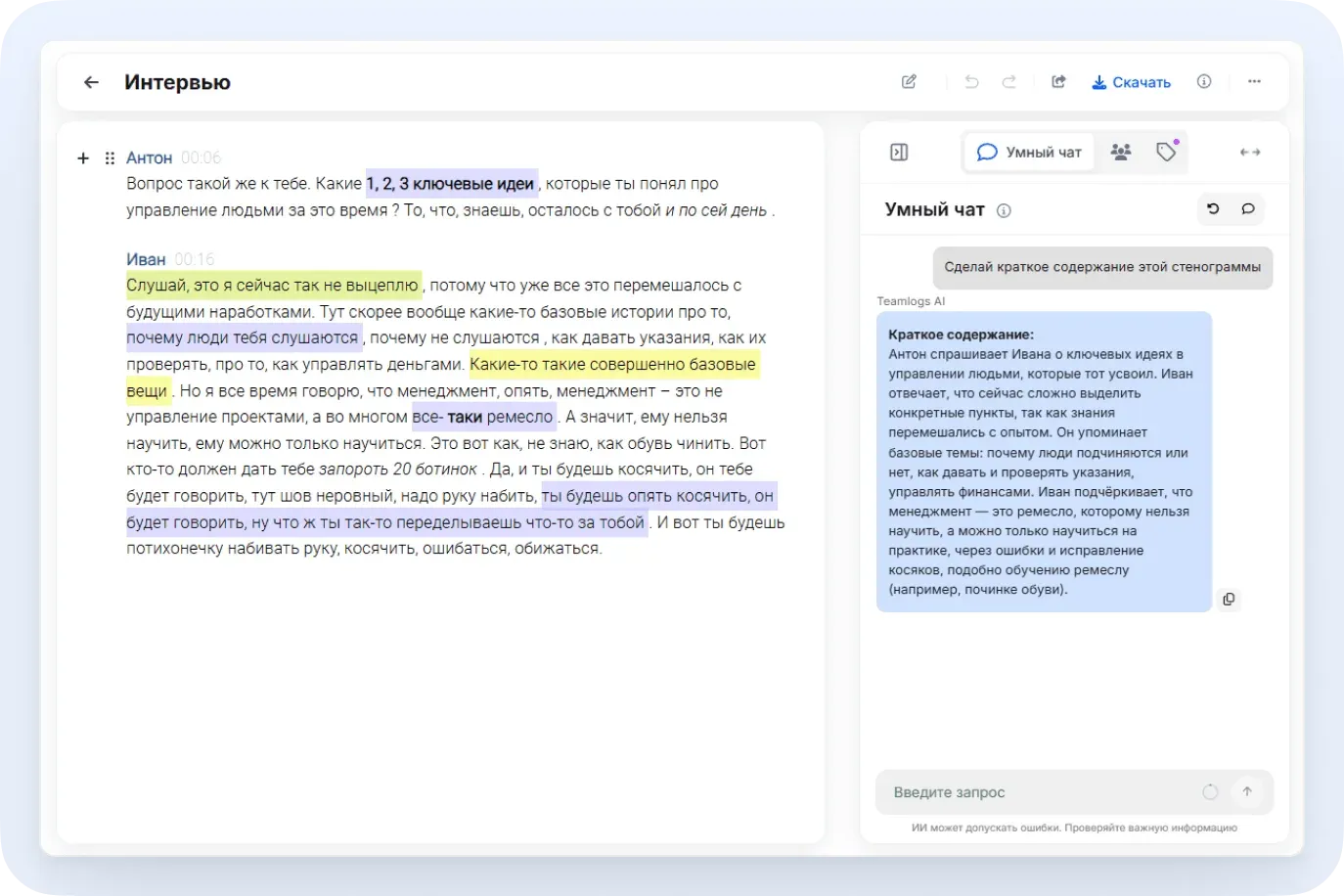Open the three-dots more menu
This screenshot has height=896, width=1344.
pos(1254,82)
